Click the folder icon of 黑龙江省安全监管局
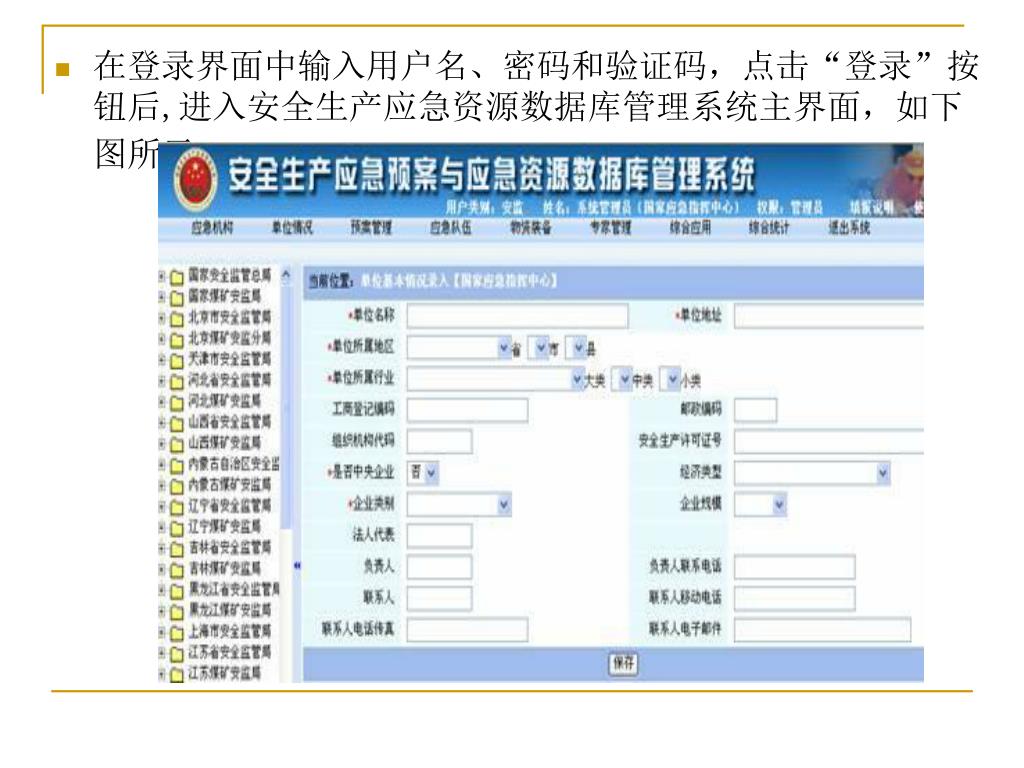The height and width of the screenshot is (768, 1024). [176, 591]
